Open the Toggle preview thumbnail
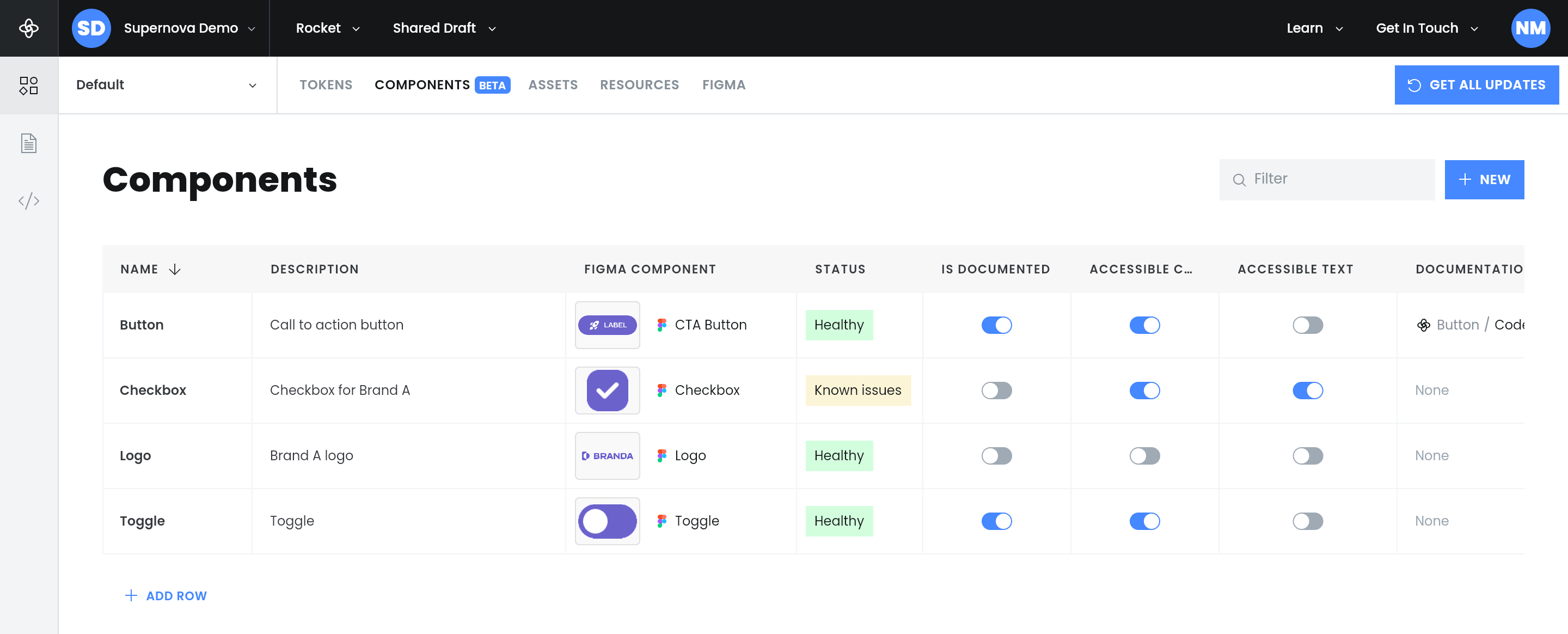Viewport: 1568px width, 634px height. (x=608, y=521)
